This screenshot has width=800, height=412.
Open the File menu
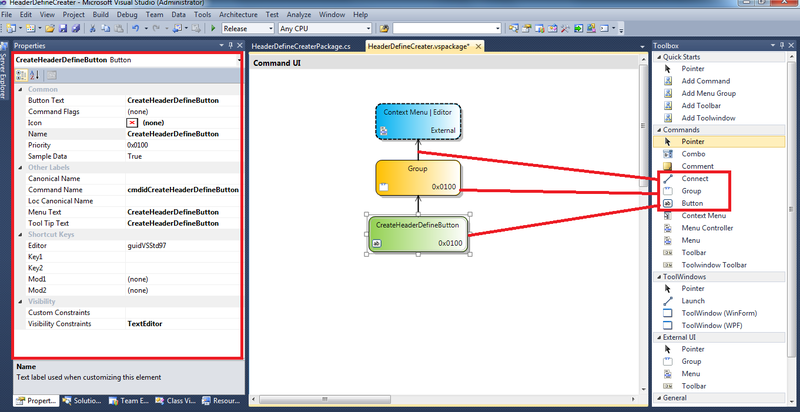click(7, 15)
